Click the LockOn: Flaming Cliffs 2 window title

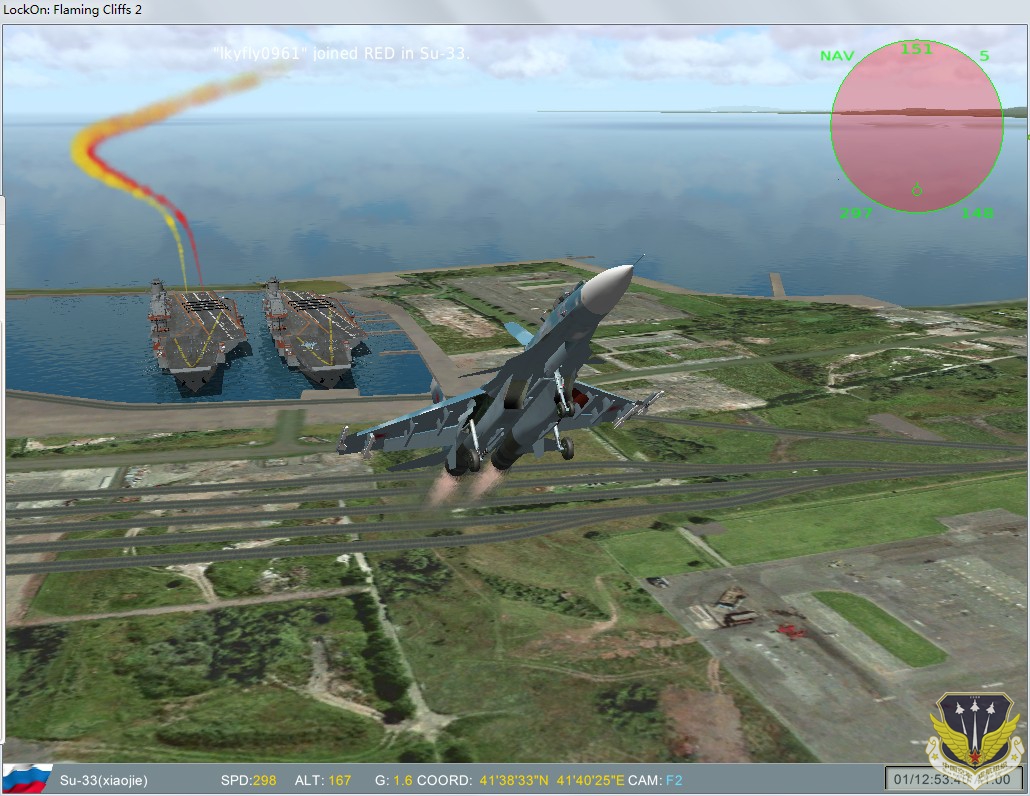click(x=72, y=9)
